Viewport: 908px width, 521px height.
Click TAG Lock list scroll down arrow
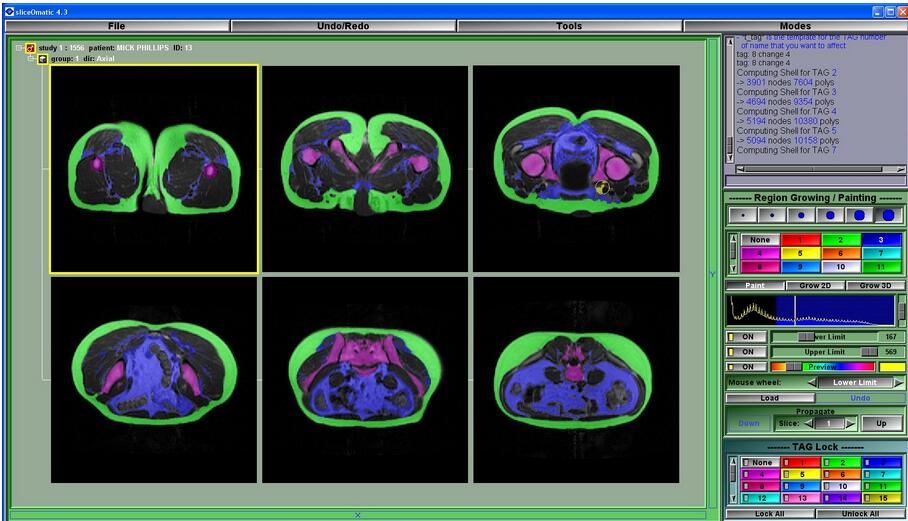[733, 498]
